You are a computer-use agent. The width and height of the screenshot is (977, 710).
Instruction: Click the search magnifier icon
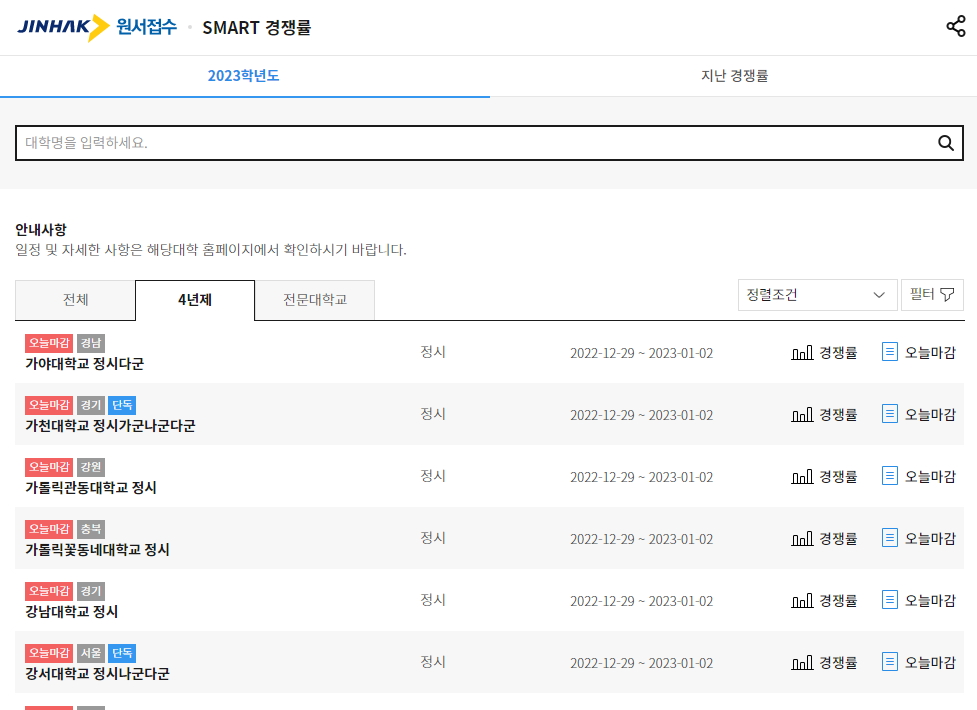click(x=945, y=143)
